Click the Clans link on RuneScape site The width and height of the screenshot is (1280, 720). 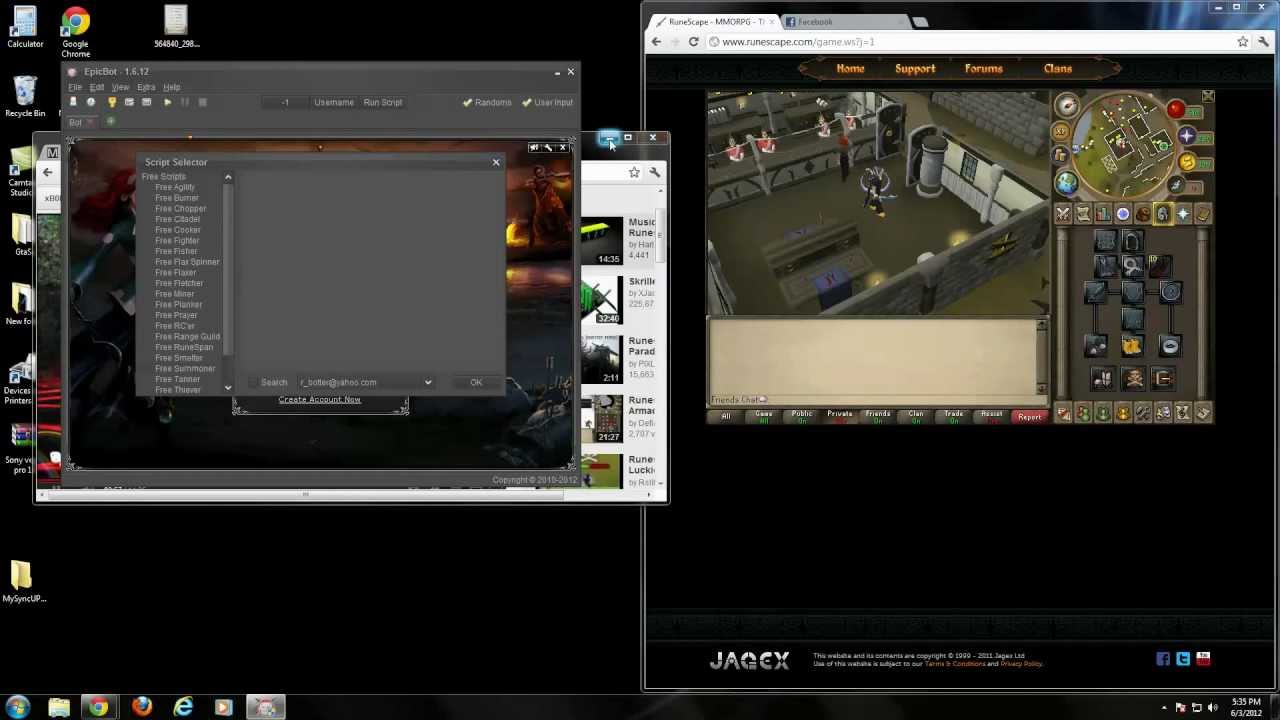(x=1058, y=69)
